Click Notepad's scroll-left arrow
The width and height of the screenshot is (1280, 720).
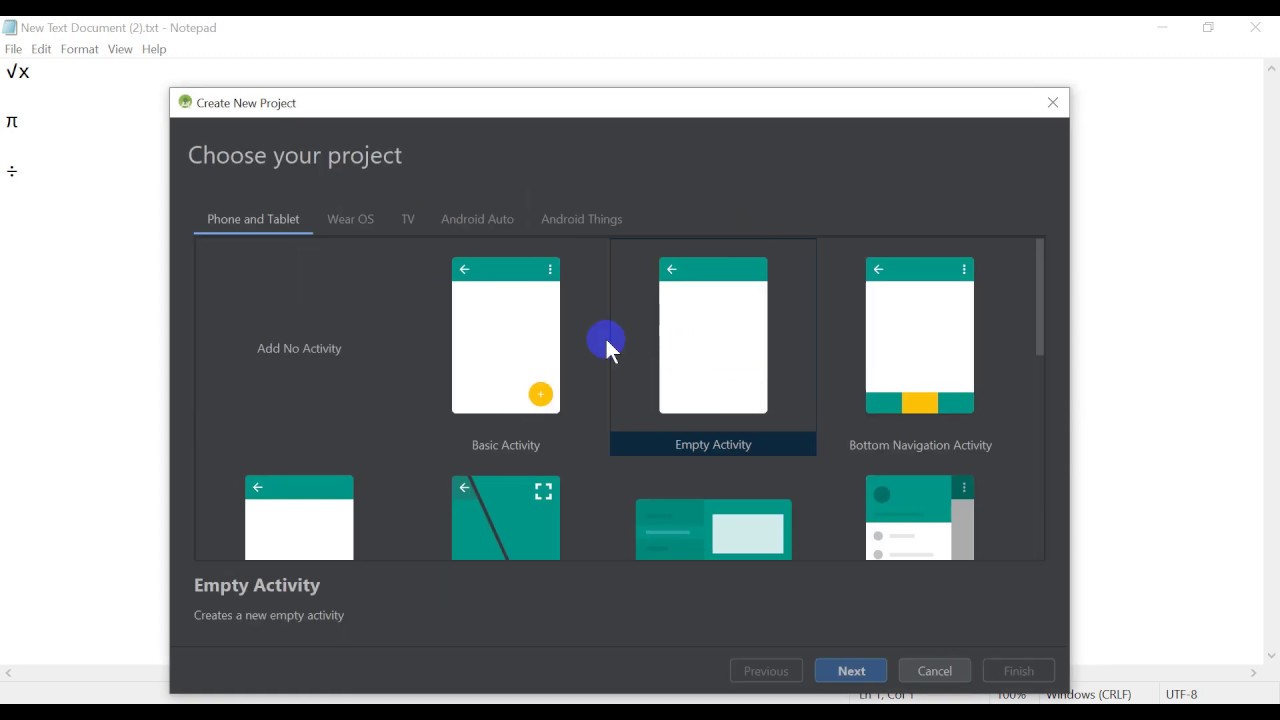point(9,674)
